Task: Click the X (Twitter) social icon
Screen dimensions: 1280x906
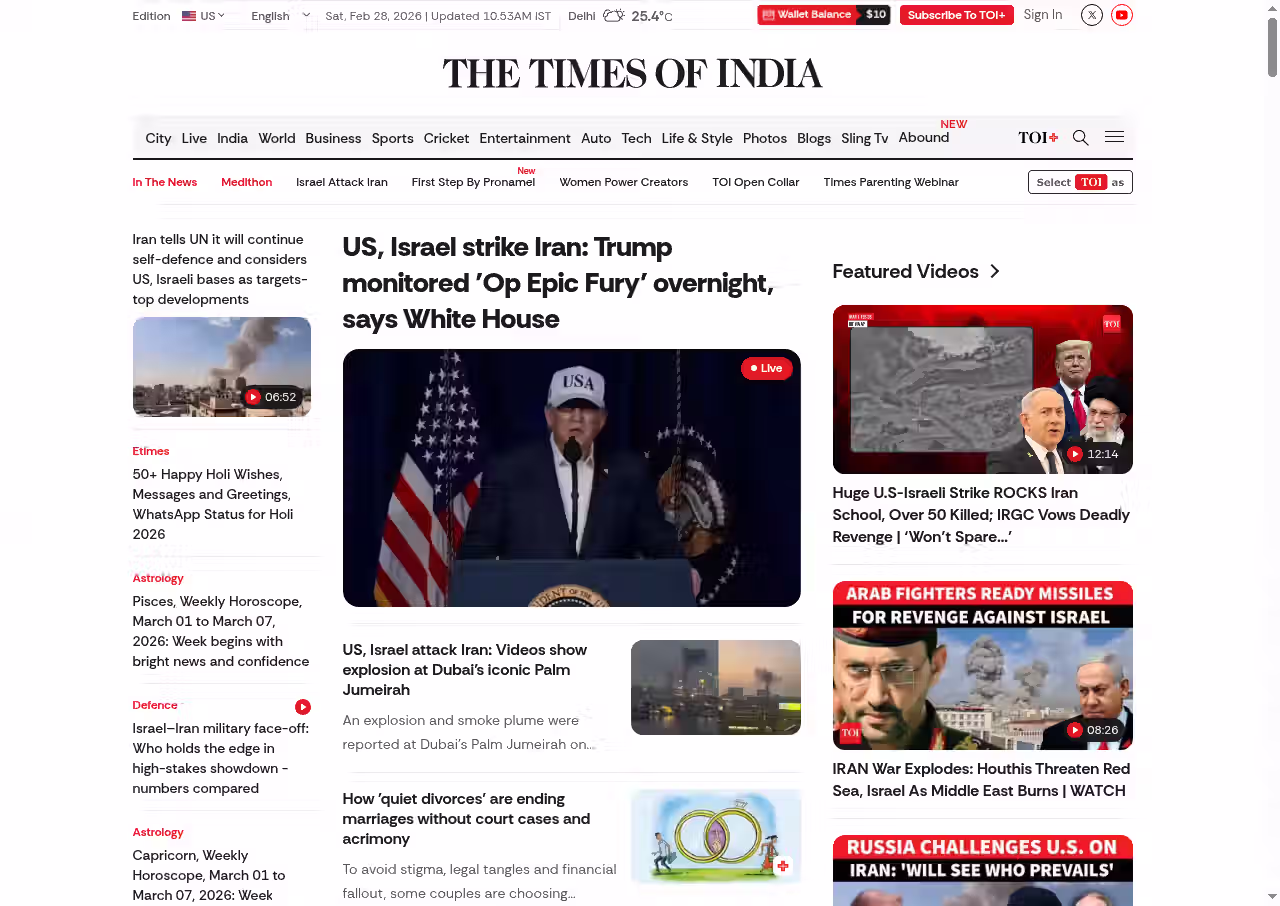Action: tap(1092, 15)
